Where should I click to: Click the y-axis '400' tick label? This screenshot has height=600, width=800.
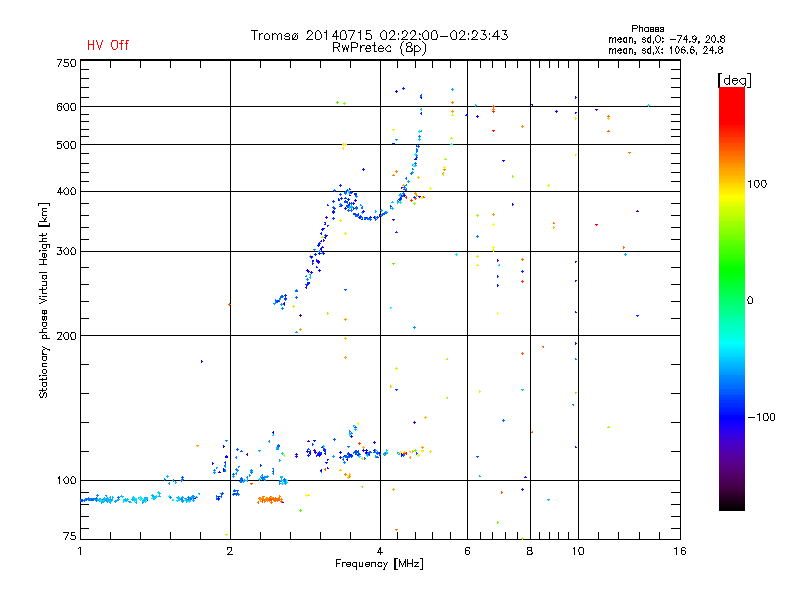click(x=66, y=191)
